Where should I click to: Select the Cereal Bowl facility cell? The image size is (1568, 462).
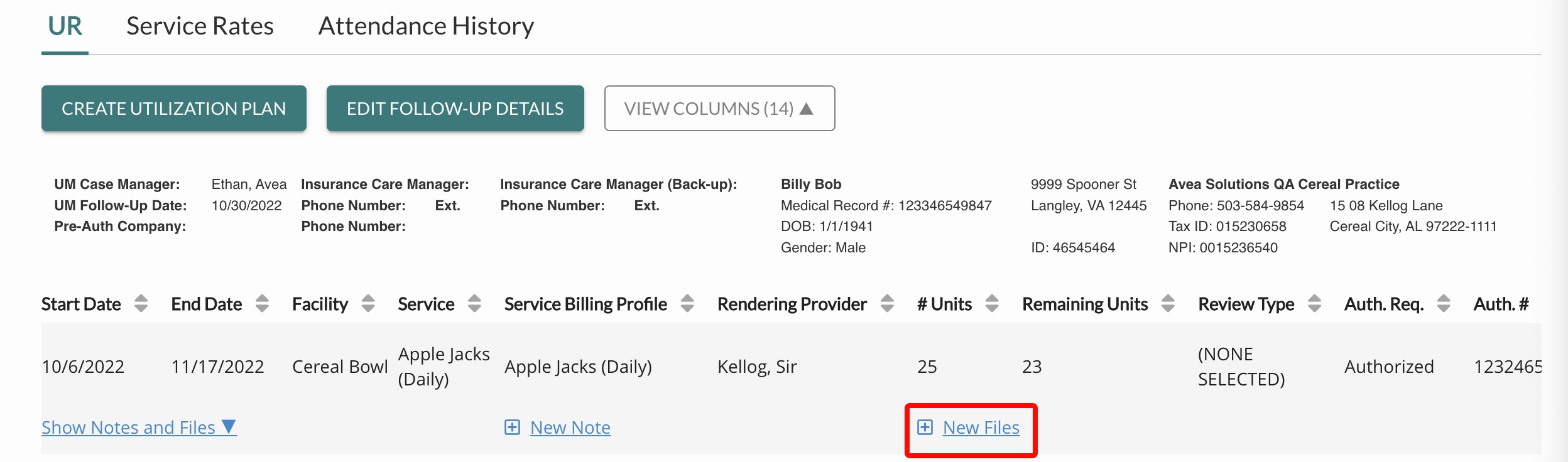[x=340, y=367]
